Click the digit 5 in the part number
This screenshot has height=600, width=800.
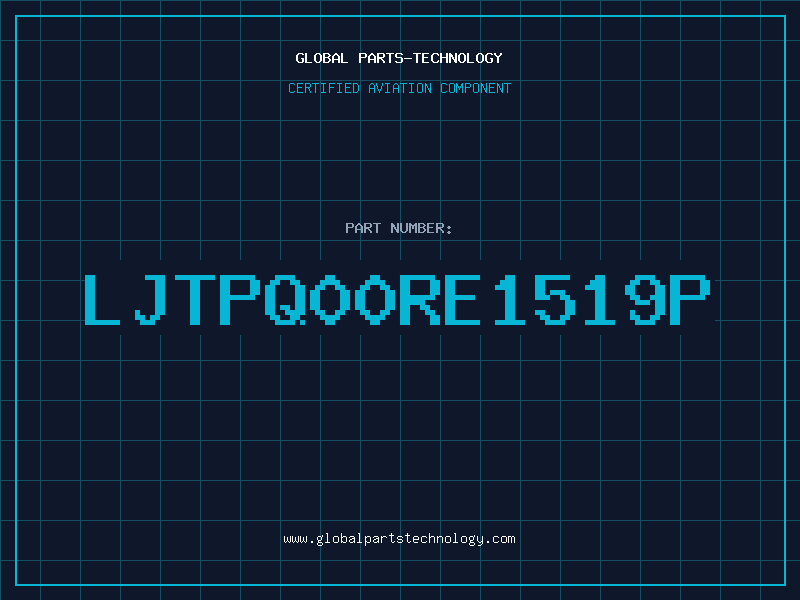[x=555, y=299]
